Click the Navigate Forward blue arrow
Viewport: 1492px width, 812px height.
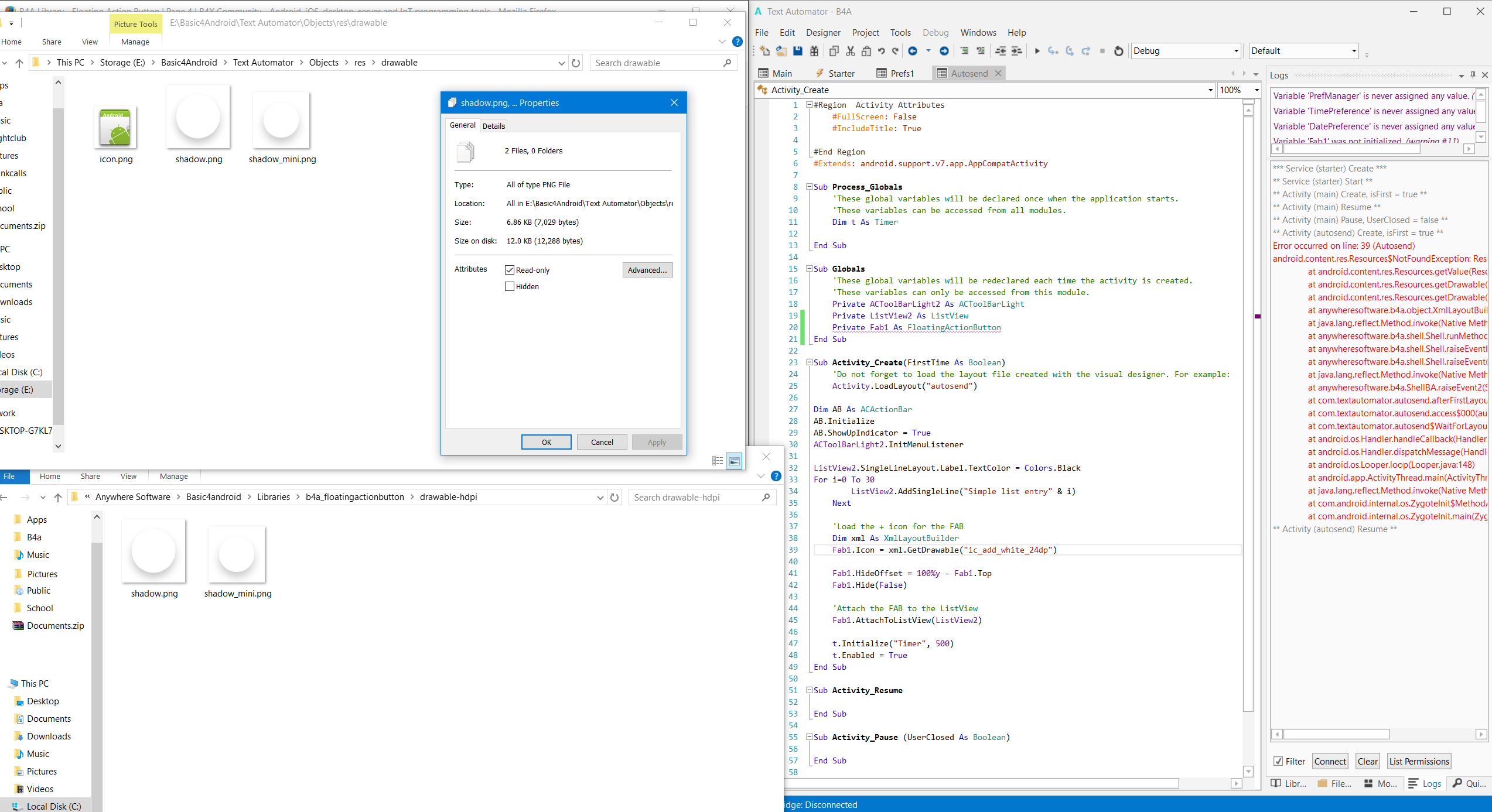pos(944,51)
